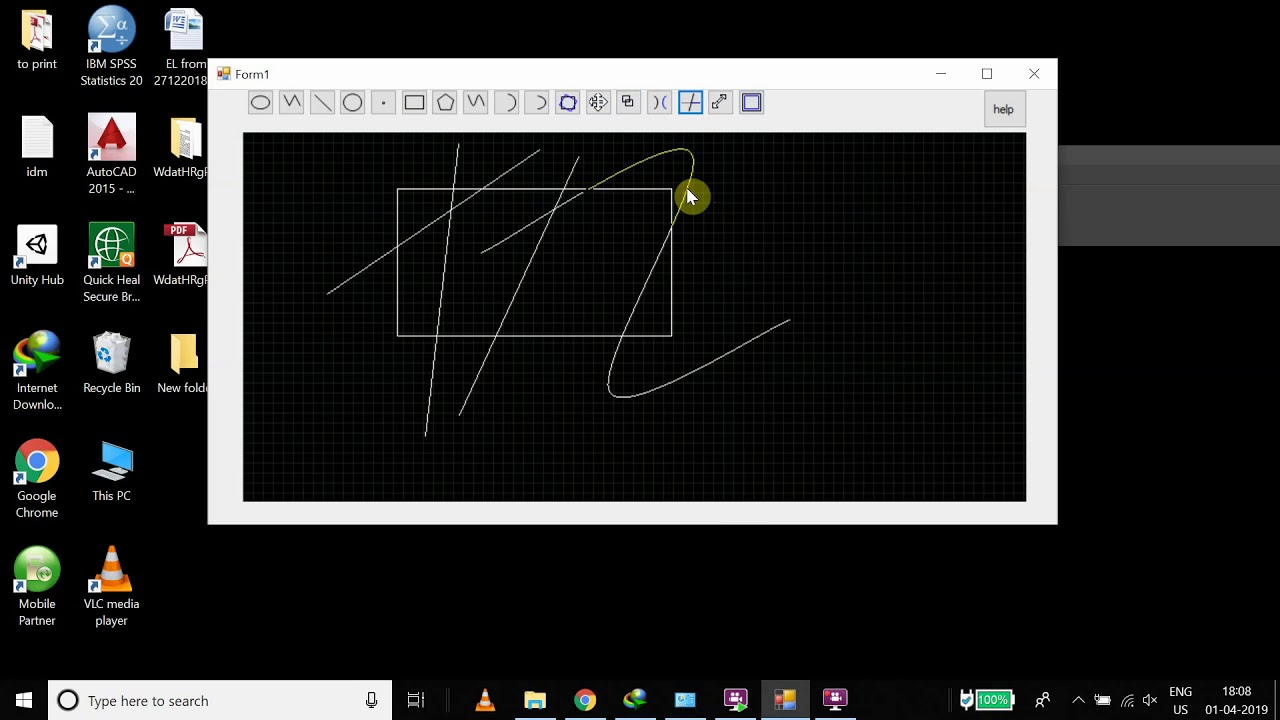Viewport: 1280px width, 720px height.
Task: Click the taskbar microphone search icon
Action: [x=371, y=700]
